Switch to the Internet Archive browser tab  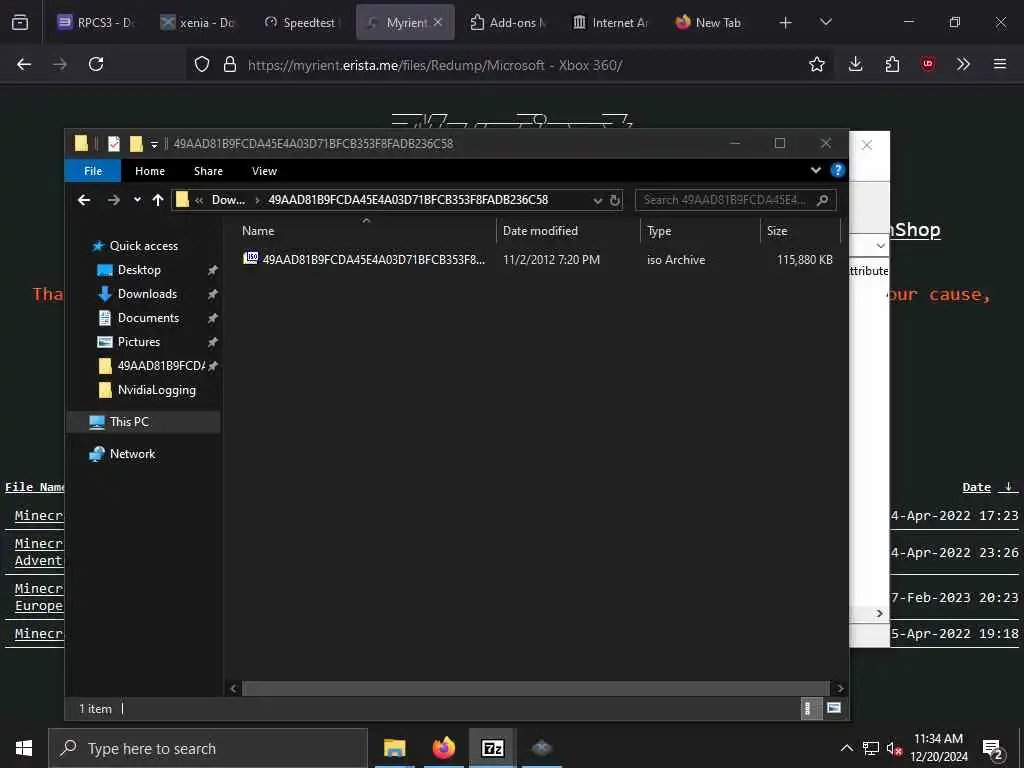(x=611, y=23)
